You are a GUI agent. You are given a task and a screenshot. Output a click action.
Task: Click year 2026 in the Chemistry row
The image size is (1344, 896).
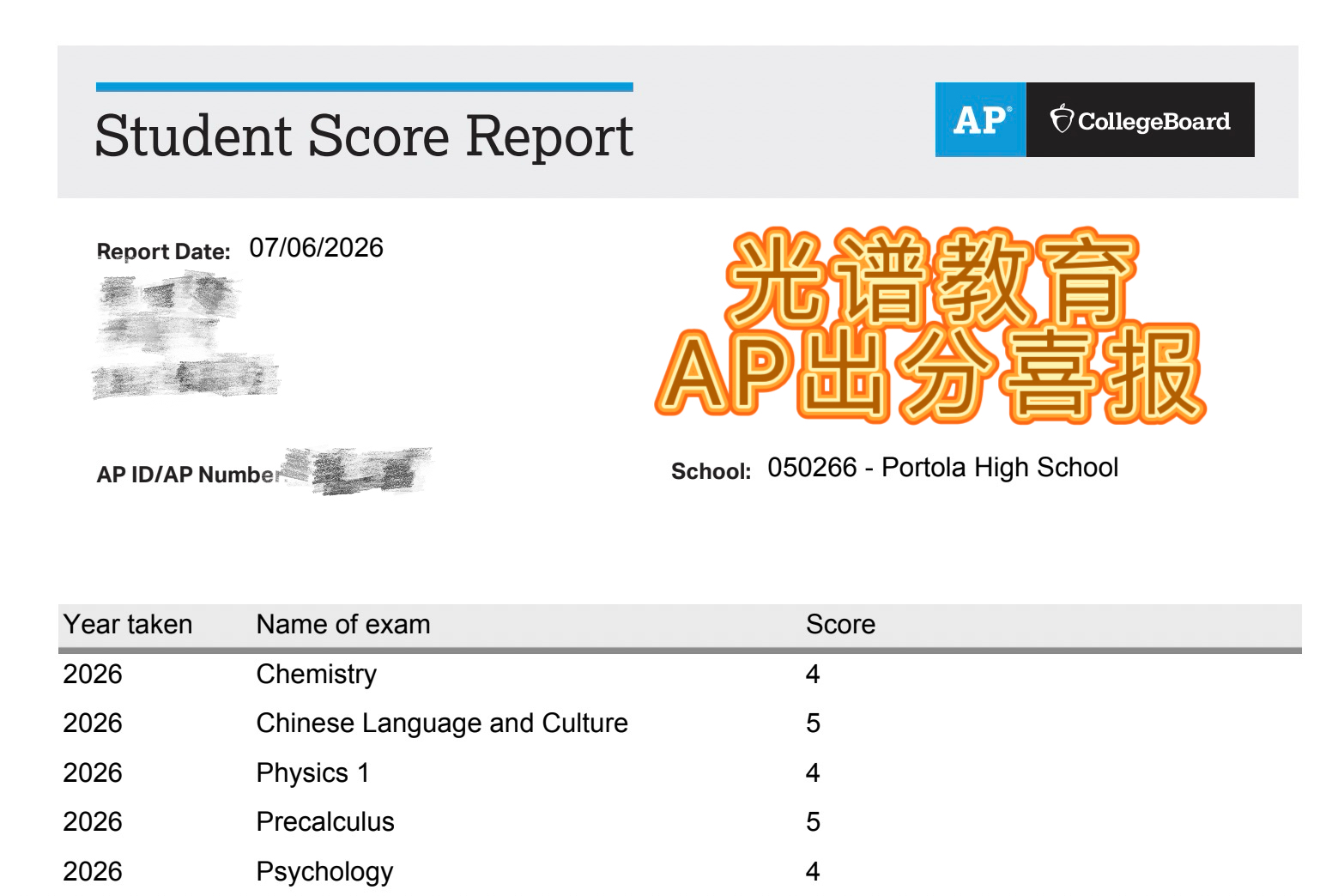pos(93,675)
